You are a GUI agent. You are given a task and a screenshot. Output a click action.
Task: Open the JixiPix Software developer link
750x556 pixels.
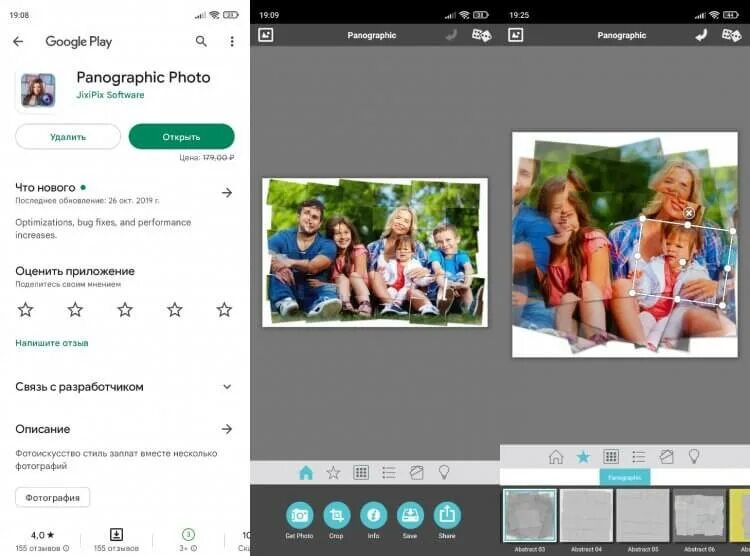click(110, 95)
